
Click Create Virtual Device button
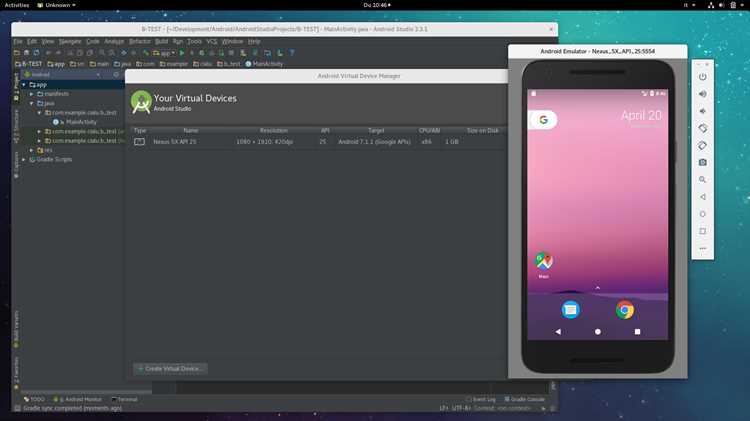pyautogui.click(x=170, y=368)
